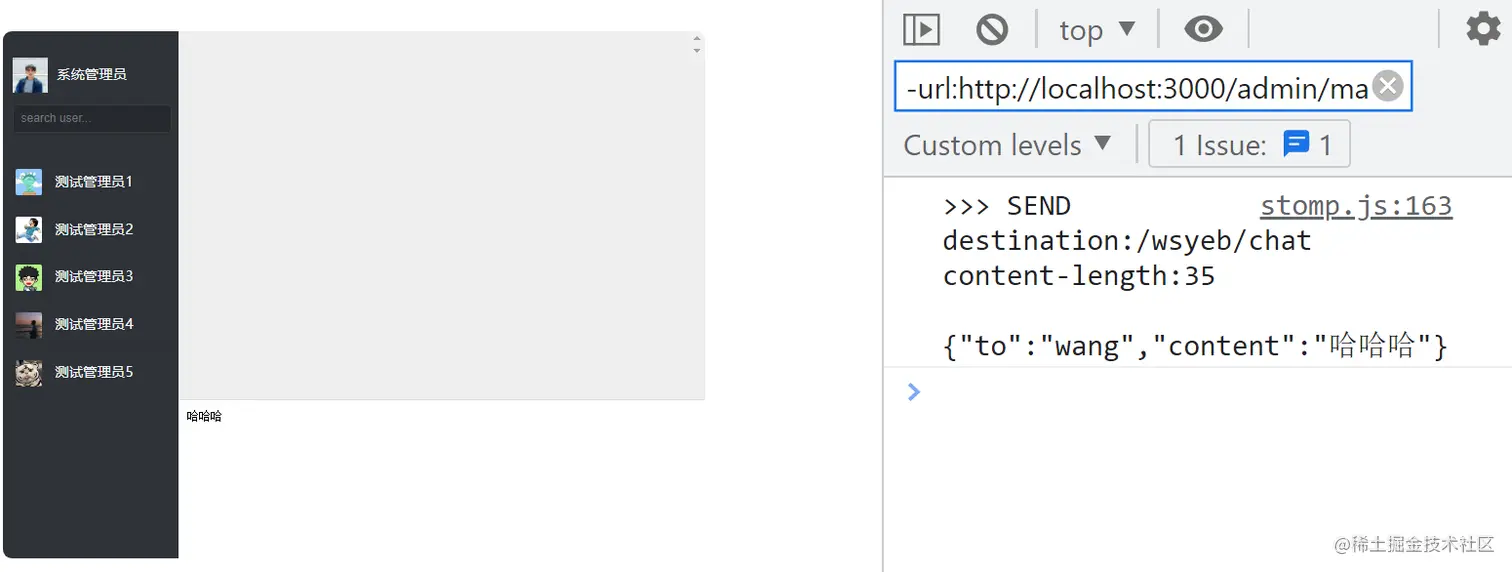Viewport: 1512px width, 572px height.
Task: Clear the console with the ban icon
Action: [992, 30]
